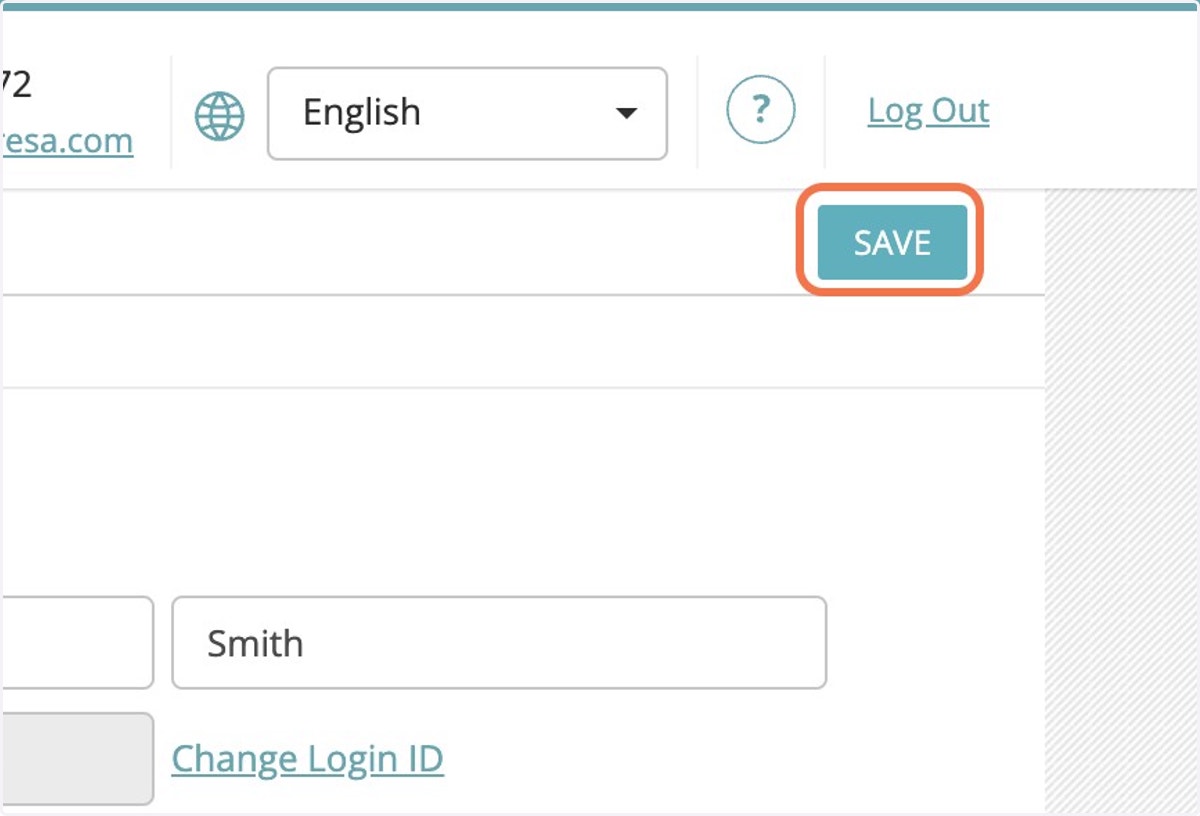Click the word English in language box
This screenshot has width=1200, height=816.
point(361,112)
